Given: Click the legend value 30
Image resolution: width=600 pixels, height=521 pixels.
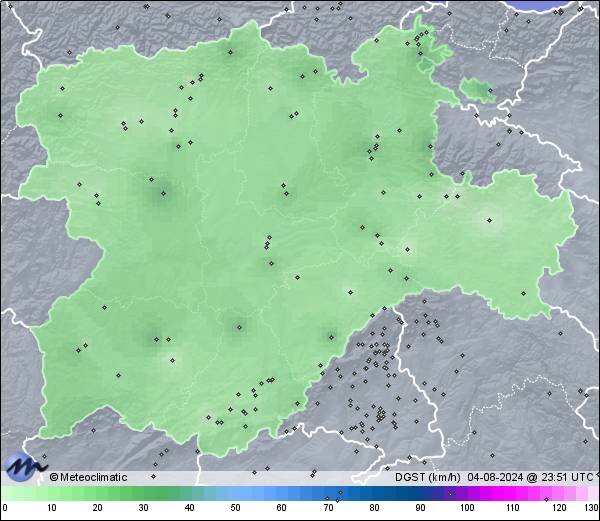Looking at the screenshot, I should pyautogui.click(x=143, y=508).
